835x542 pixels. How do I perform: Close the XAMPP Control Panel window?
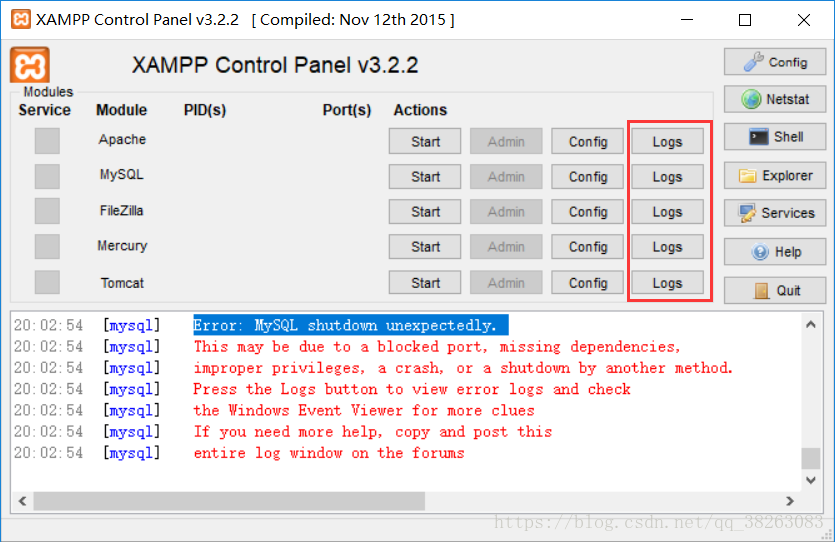804,20
